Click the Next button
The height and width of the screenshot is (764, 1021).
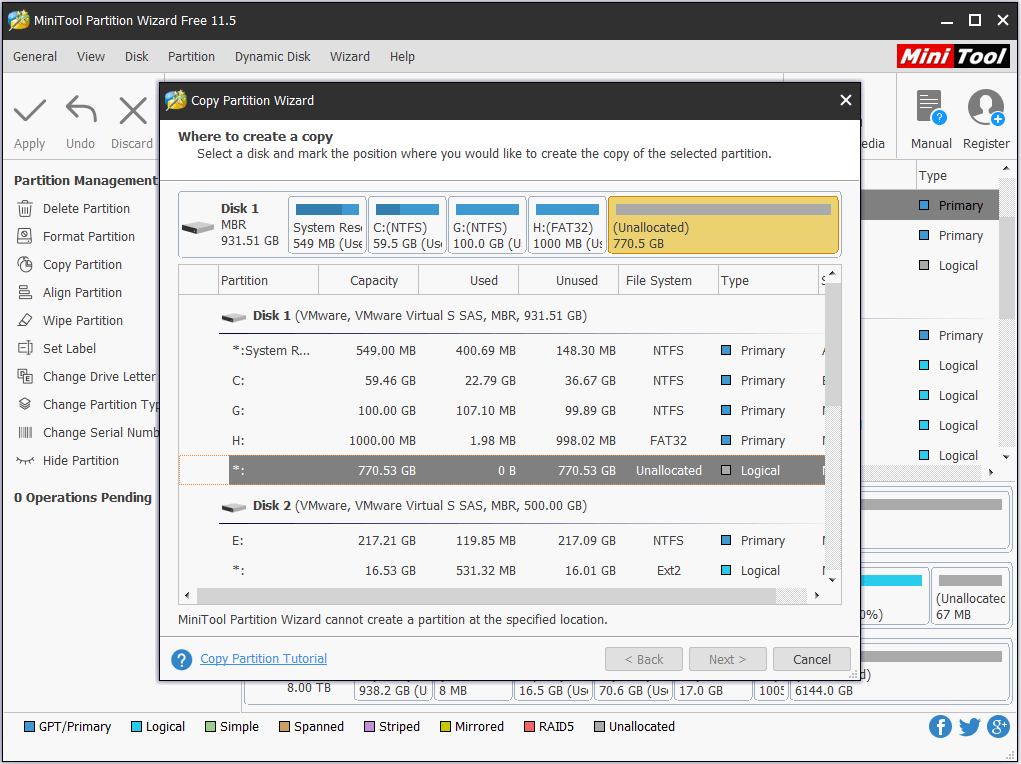(x=727, y=659)
